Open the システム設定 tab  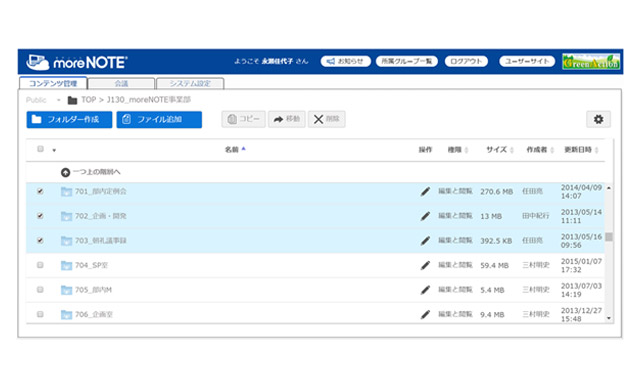tap(190, 83)
